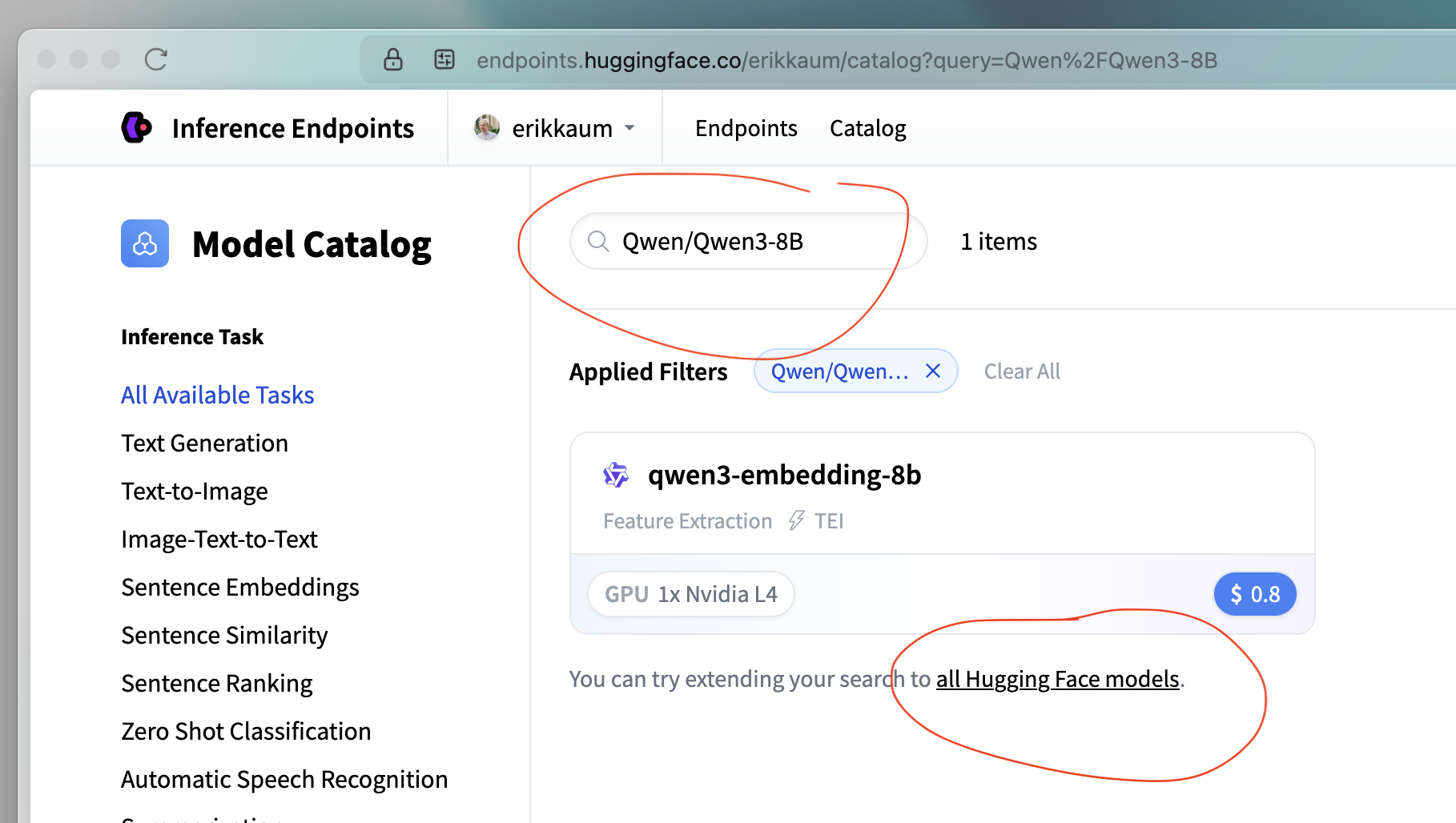Click the Applied Filters label
This screenshot has width=1456, height=823.
[648, 371]
